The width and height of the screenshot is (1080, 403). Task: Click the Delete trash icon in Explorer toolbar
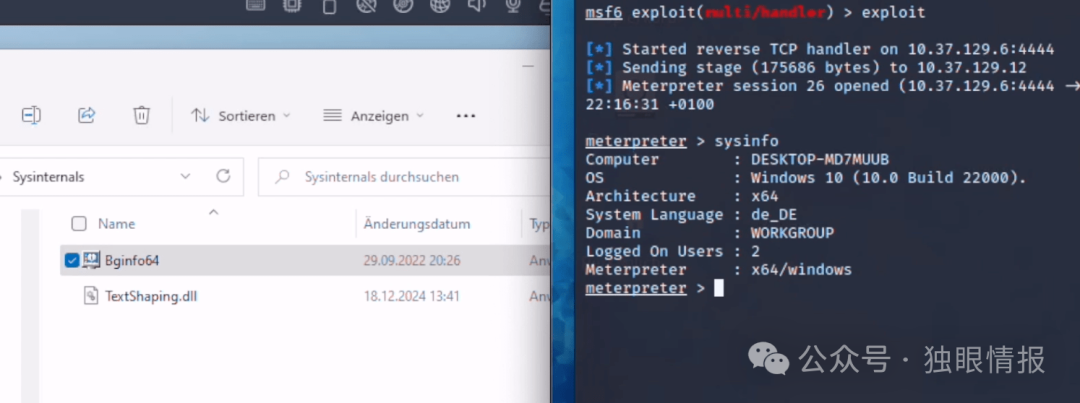141,115
